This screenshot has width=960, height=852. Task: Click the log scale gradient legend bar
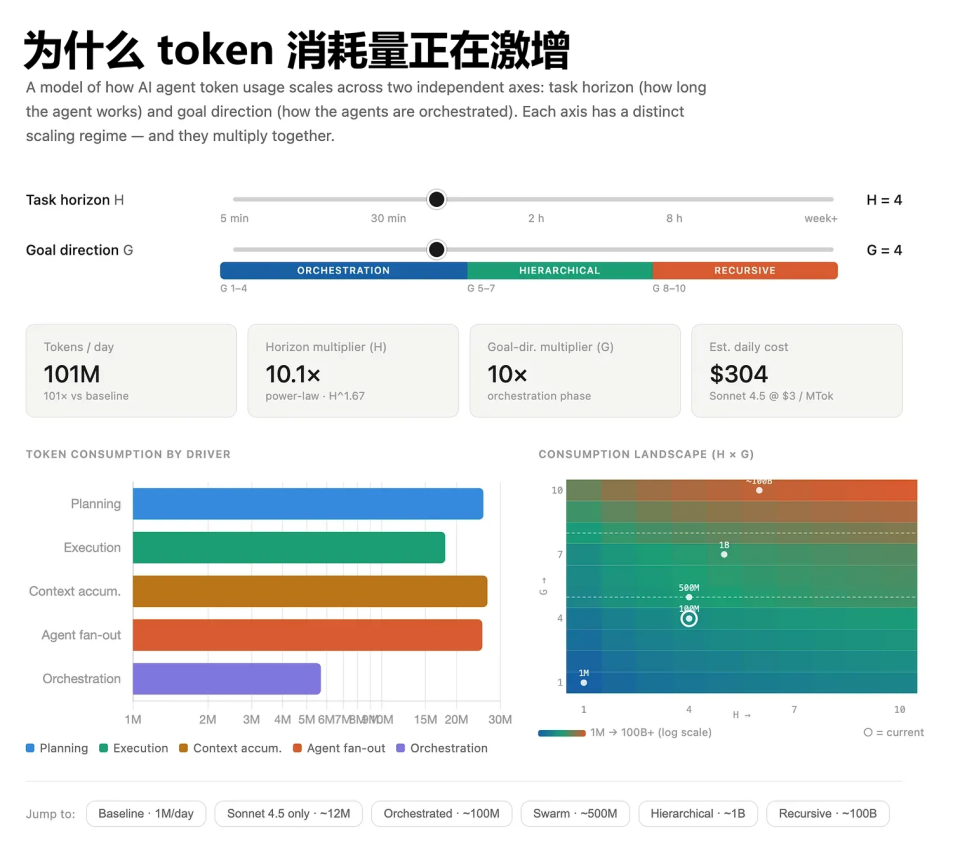[x=562, y=733]
